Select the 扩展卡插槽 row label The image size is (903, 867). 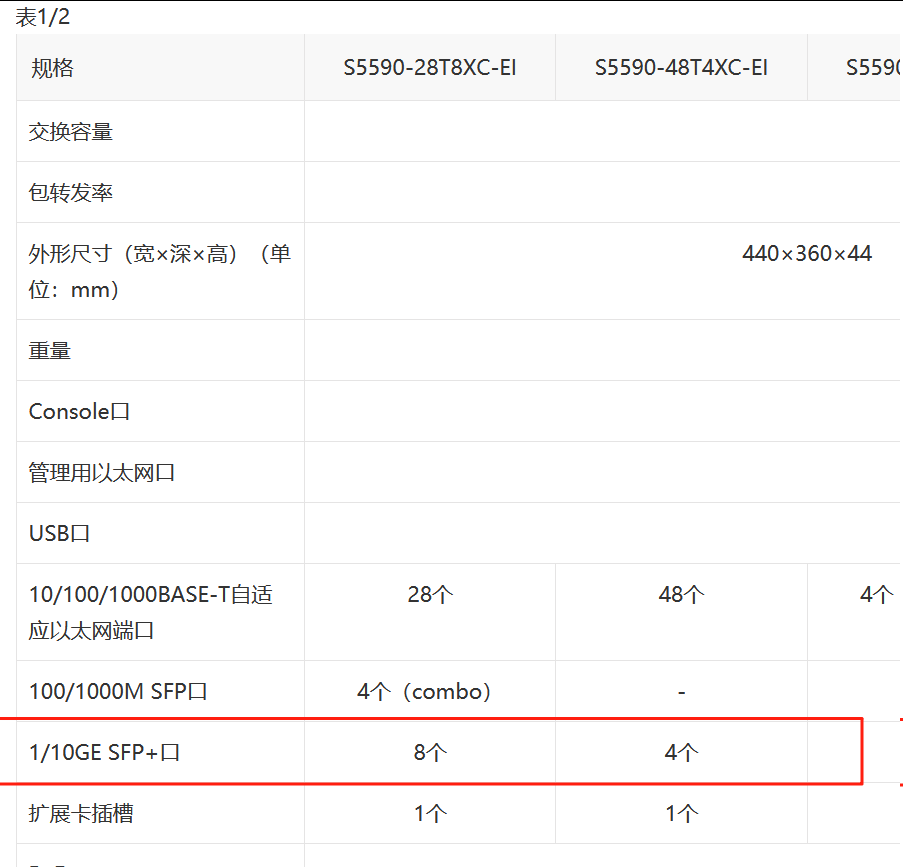point(81,814)
